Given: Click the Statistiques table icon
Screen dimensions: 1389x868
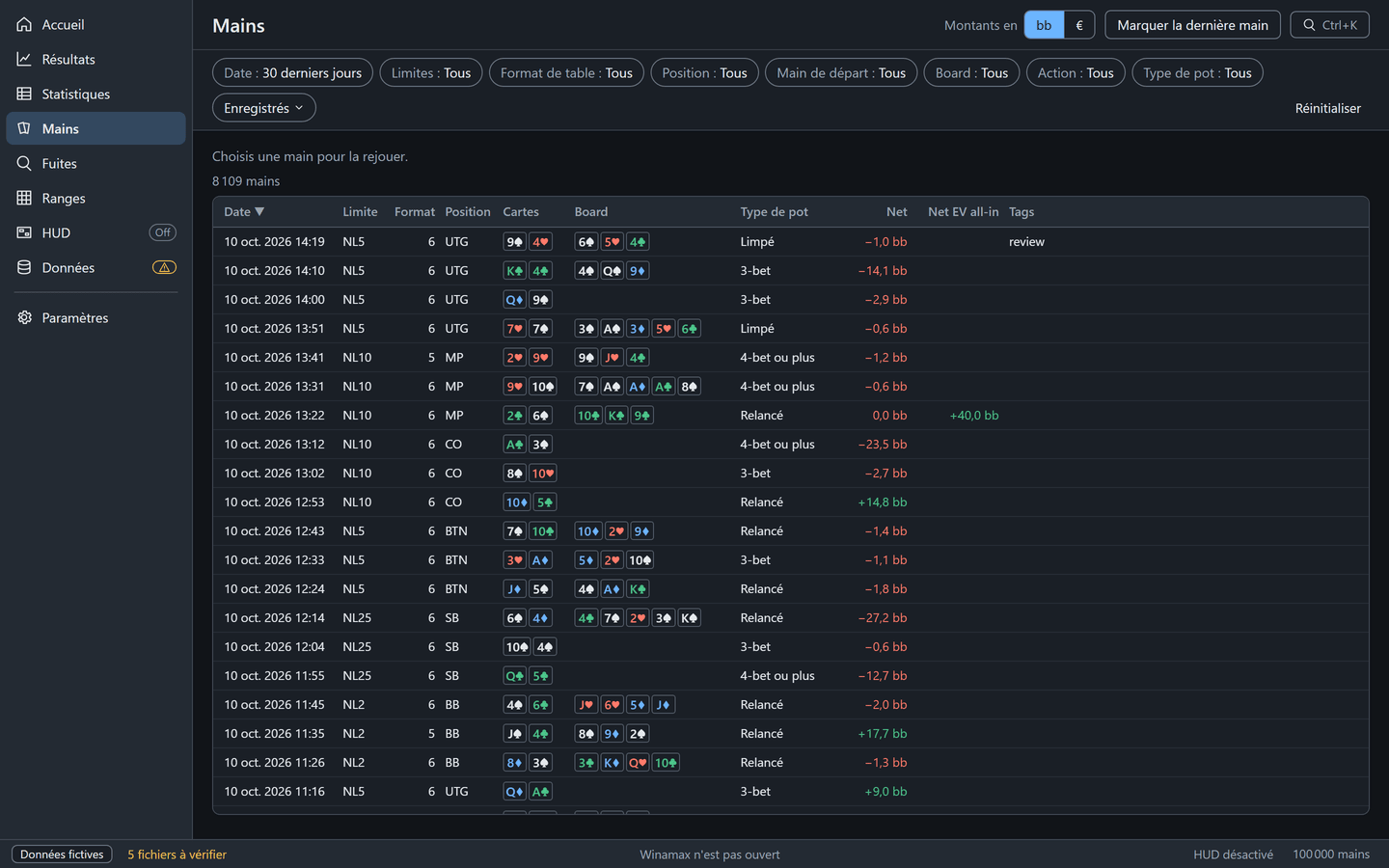Looking at the screenshot, I should click(24, 94).
